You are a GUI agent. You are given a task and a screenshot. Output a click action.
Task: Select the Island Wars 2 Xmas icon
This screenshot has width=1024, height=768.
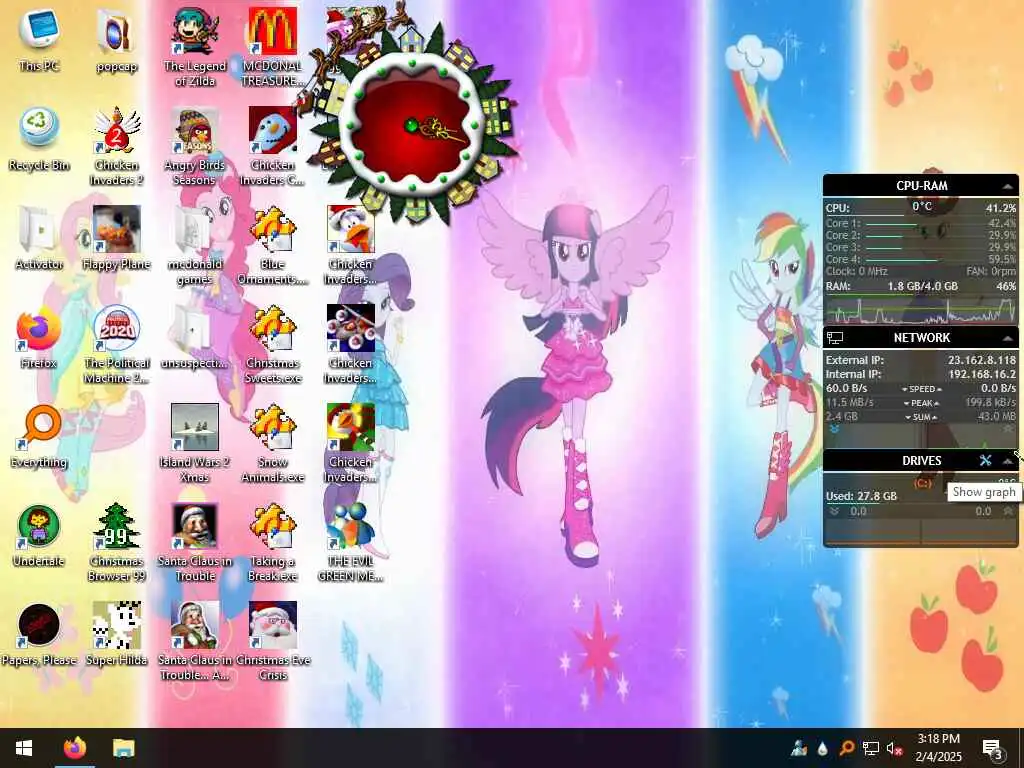pos(195,444)
